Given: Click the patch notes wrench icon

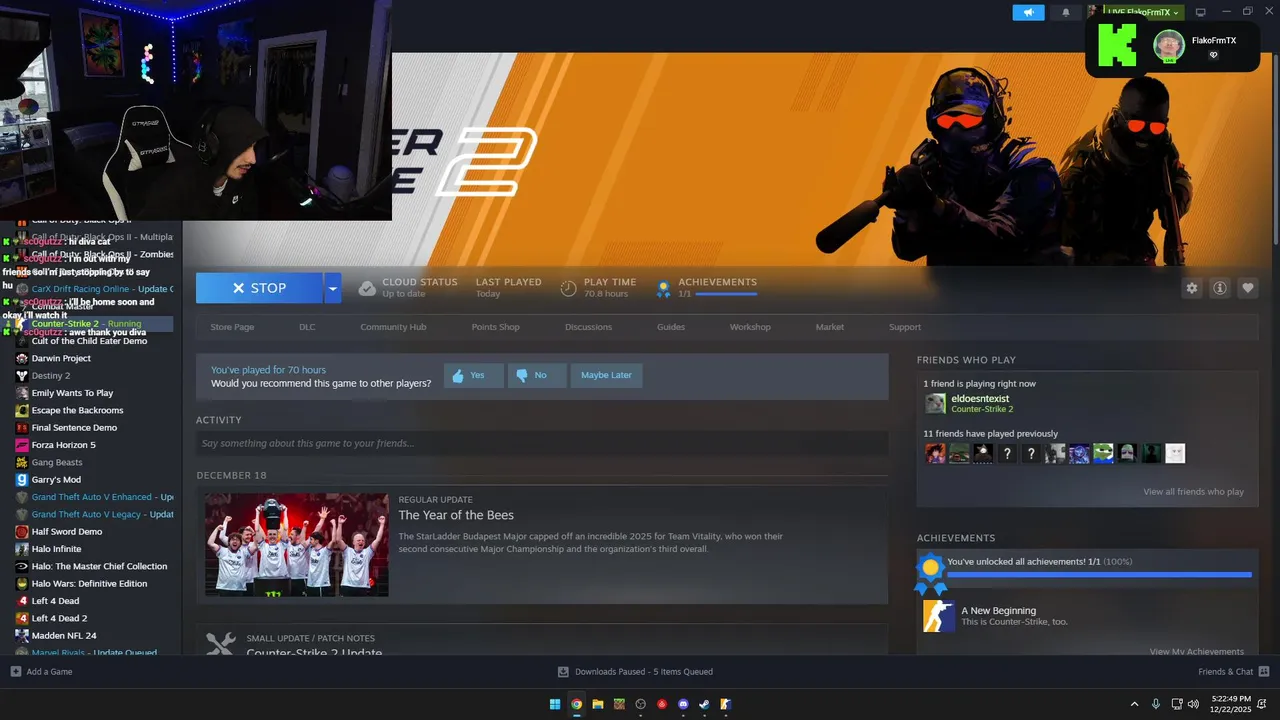Looking at the screenshot, I should point(221,644).
